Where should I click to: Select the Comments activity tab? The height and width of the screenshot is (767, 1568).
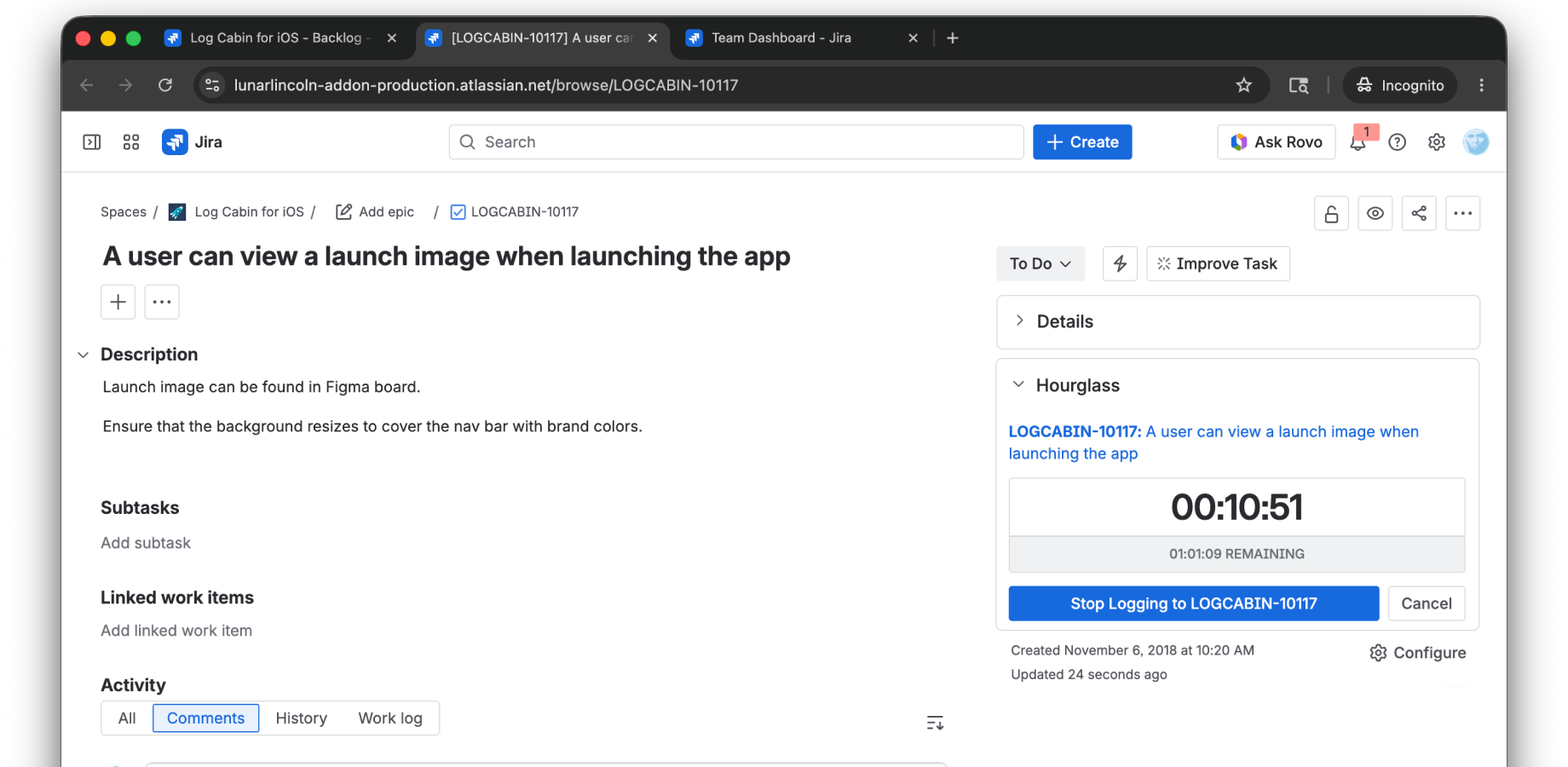point(205,718)
